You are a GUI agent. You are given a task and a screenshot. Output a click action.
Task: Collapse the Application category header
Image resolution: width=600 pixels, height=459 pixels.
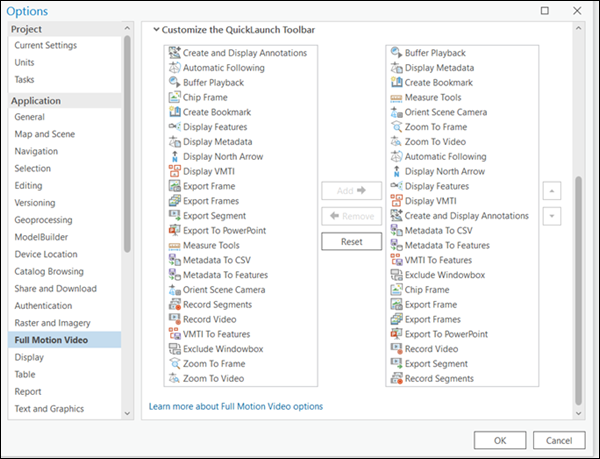tap(36, 101)
